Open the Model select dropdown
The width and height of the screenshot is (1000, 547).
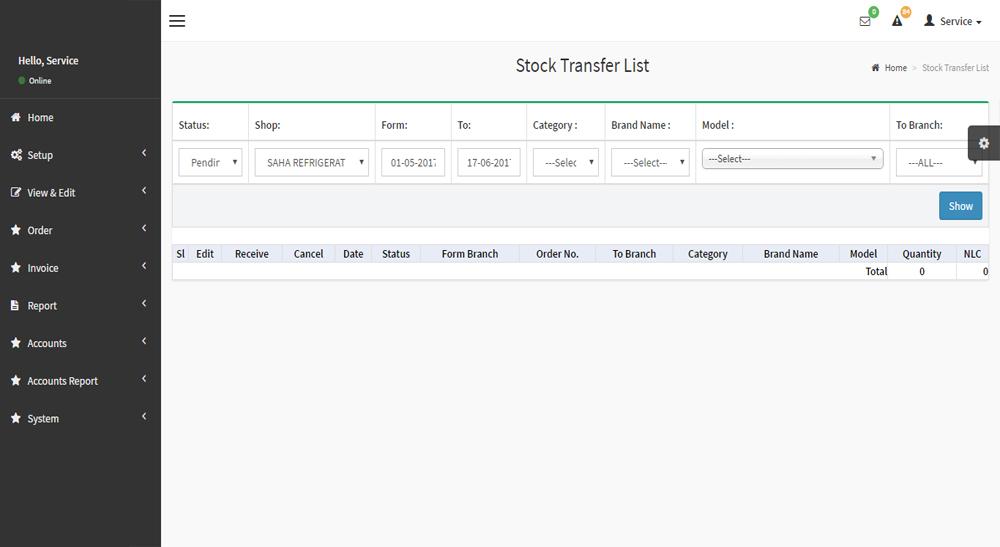point(792,159)
